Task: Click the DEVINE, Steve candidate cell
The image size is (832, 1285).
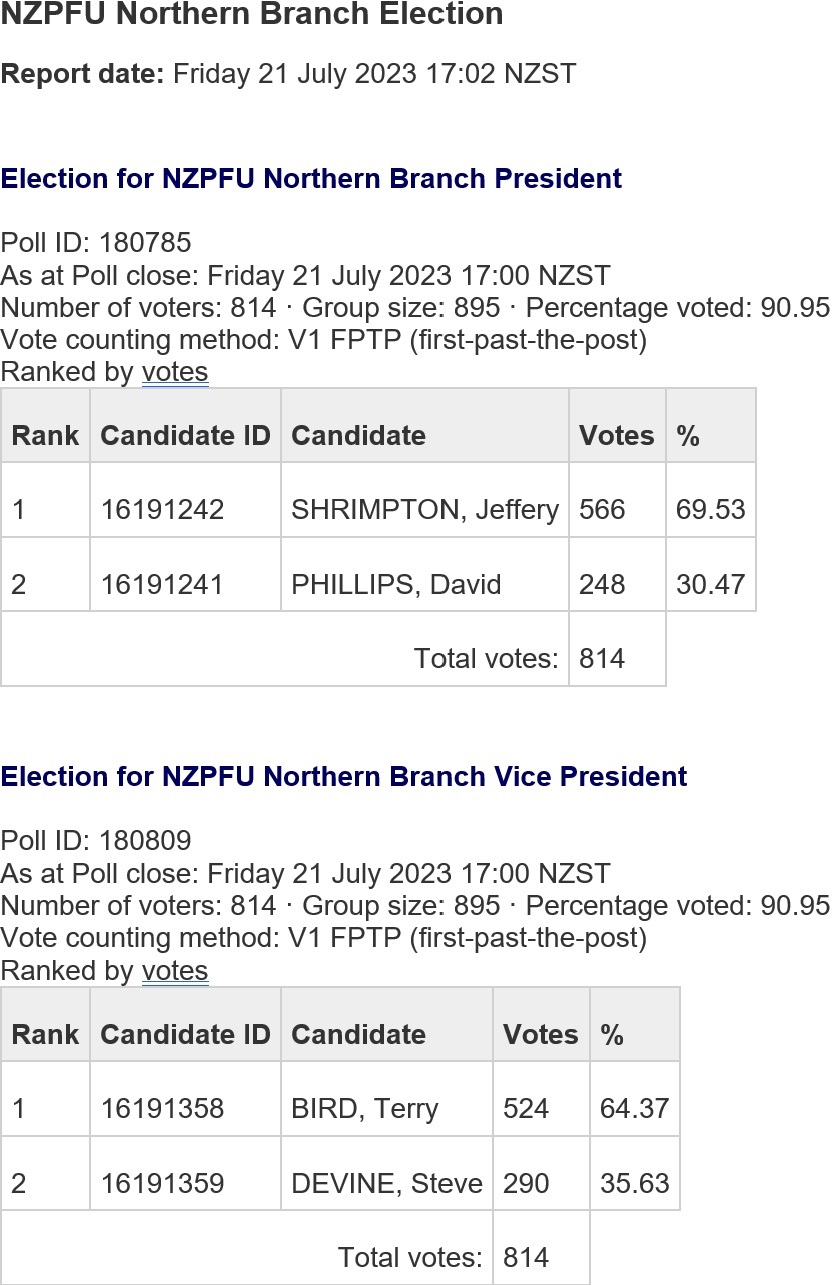Action: coord(387,1183)
